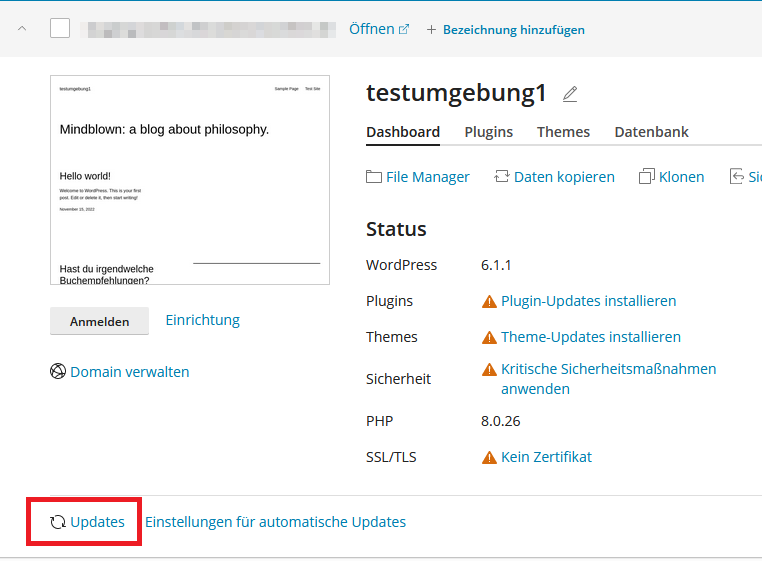Click the warning icon in Plugins row
Viewport: 762px width, 561px height.
tap(489, 302)
